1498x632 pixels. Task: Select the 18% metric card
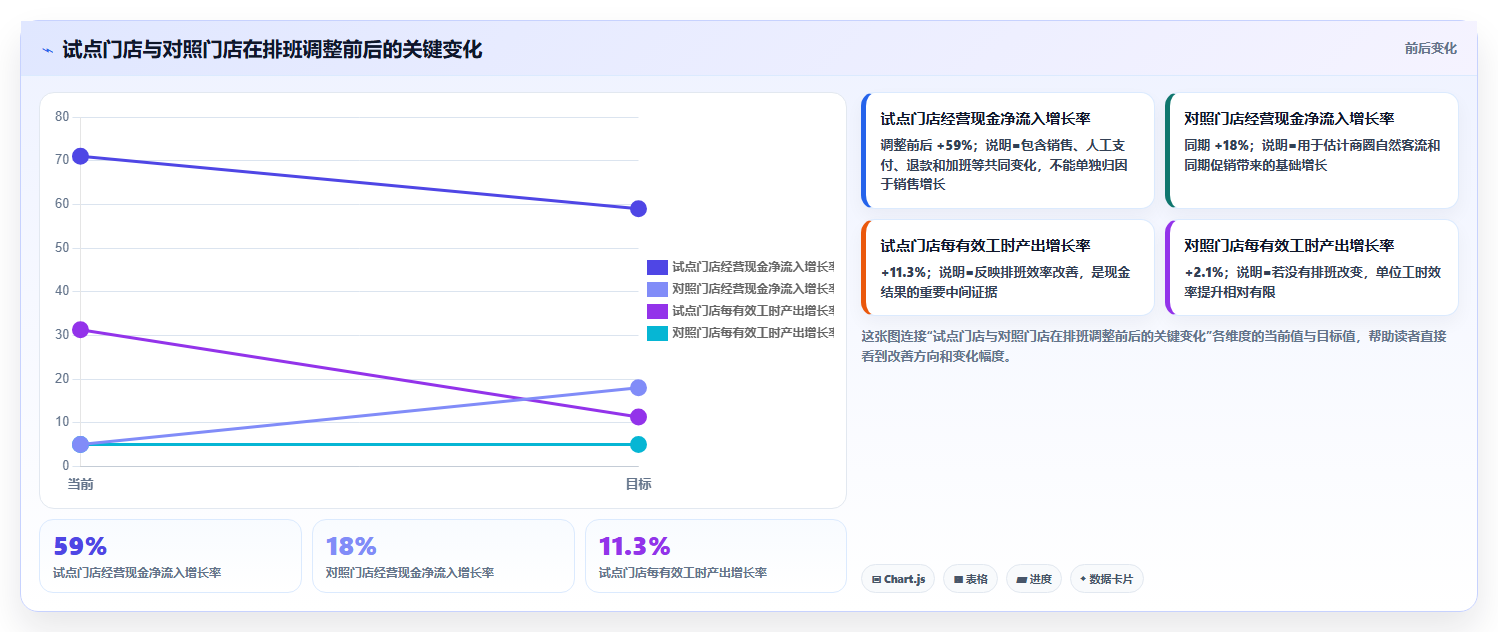tap(443, 556)
